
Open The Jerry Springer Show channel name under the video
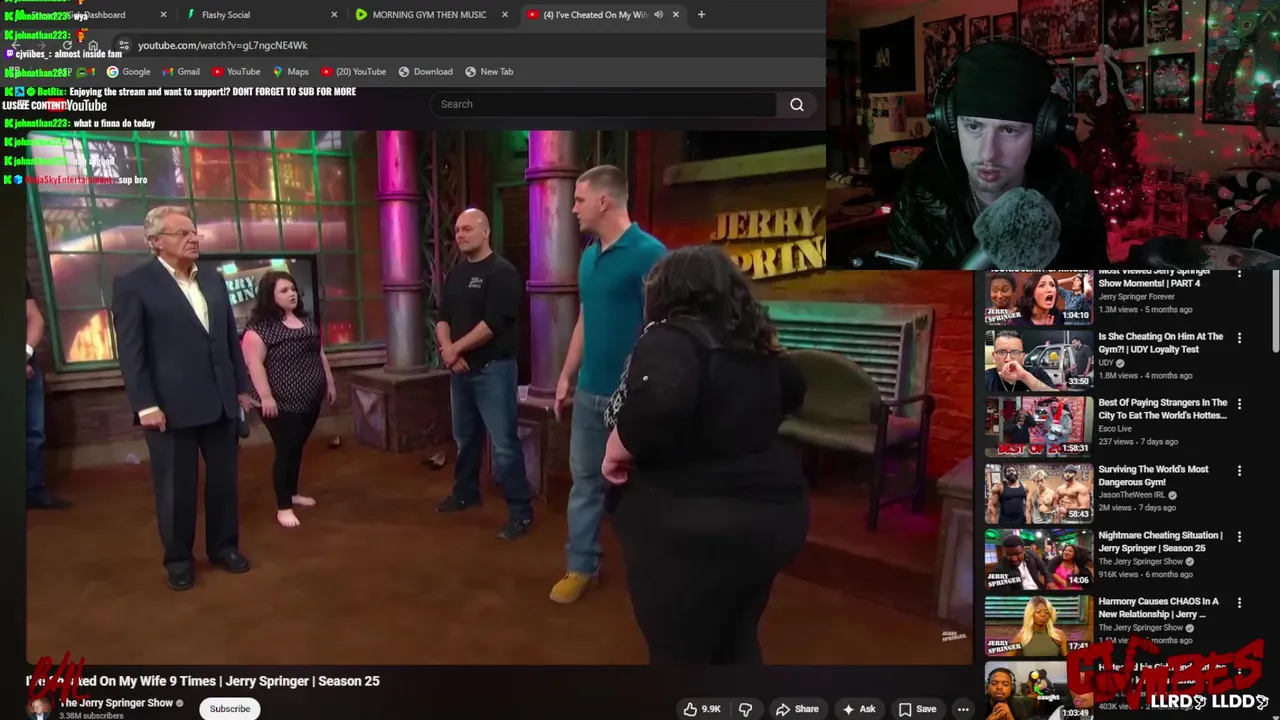click(x=116, y=703)
